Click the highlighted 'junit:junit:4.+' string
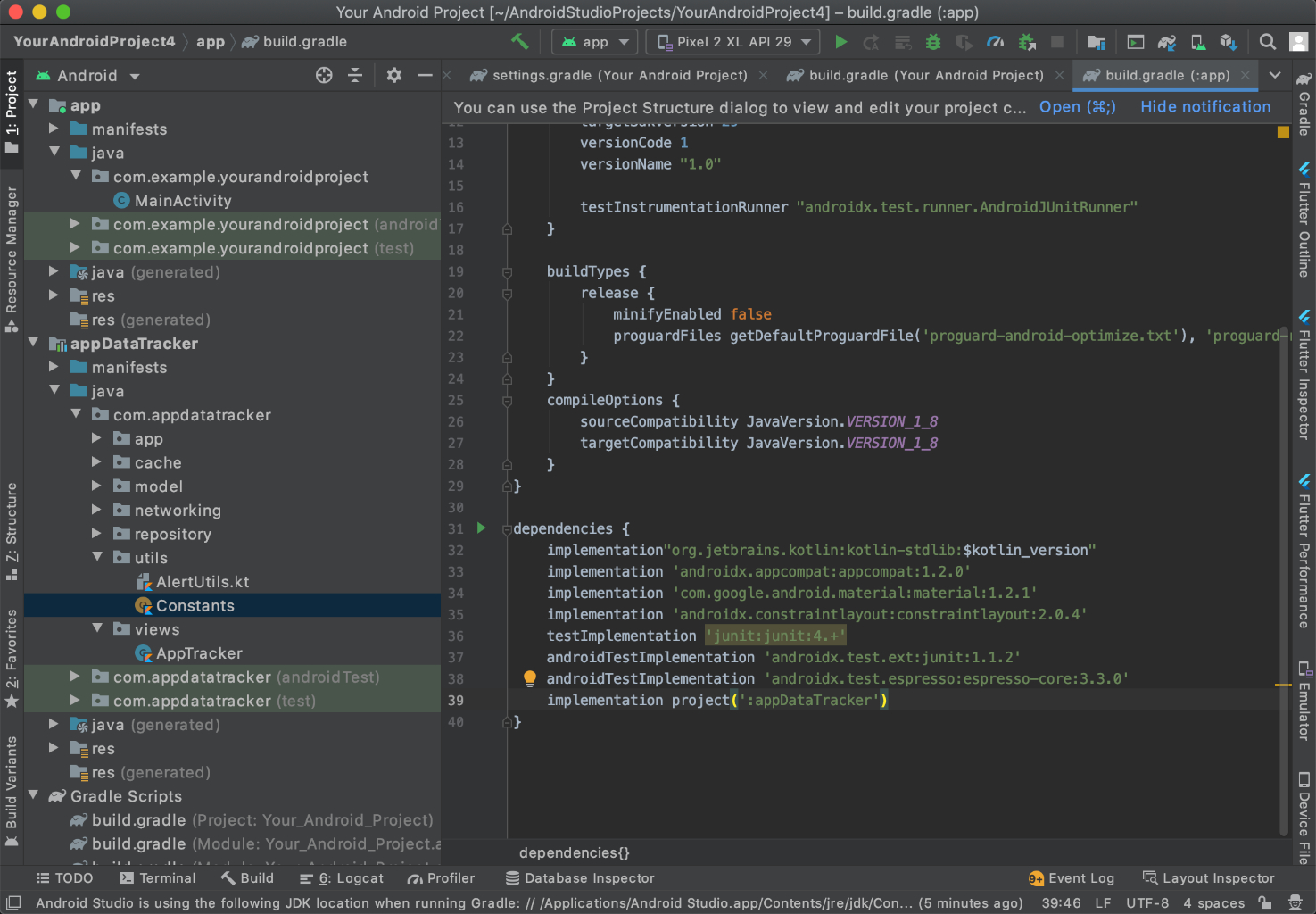 click(775, 636)
